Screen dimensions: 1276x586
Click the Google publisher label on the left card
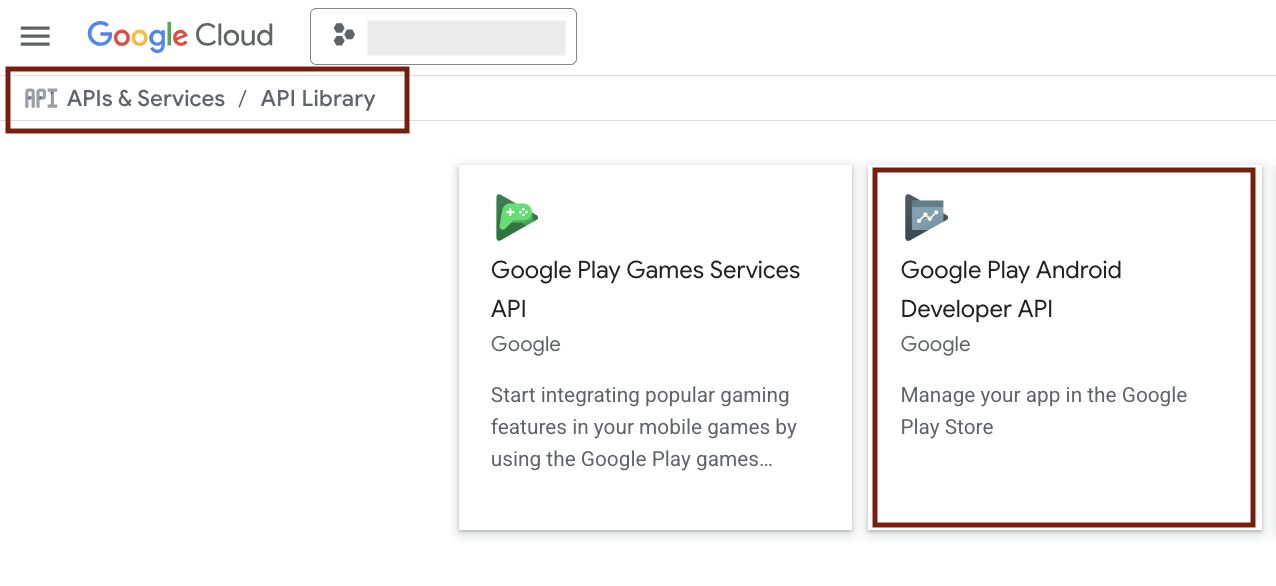point(525,344)
